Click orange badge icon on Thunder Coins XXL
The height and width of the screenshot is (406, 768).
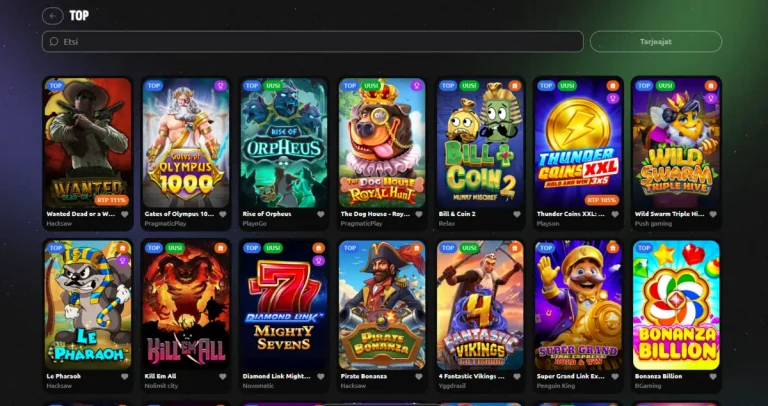pyautogui.click(x=612, y=86)
